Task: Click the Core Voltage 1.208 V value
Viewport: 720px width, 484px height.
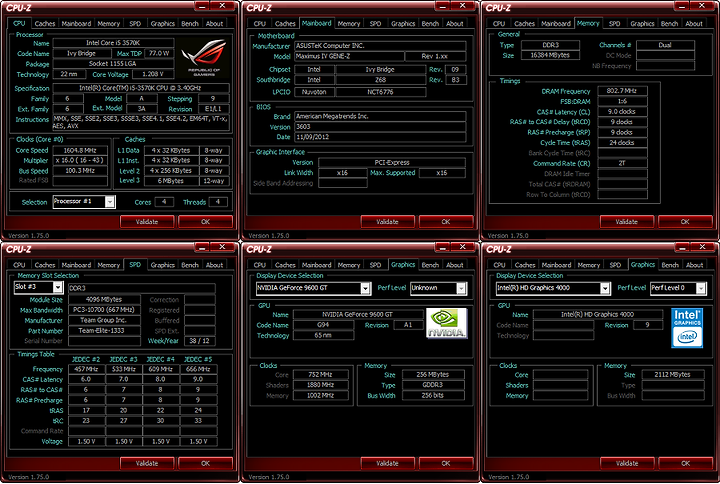Action: tap(152, 74)
